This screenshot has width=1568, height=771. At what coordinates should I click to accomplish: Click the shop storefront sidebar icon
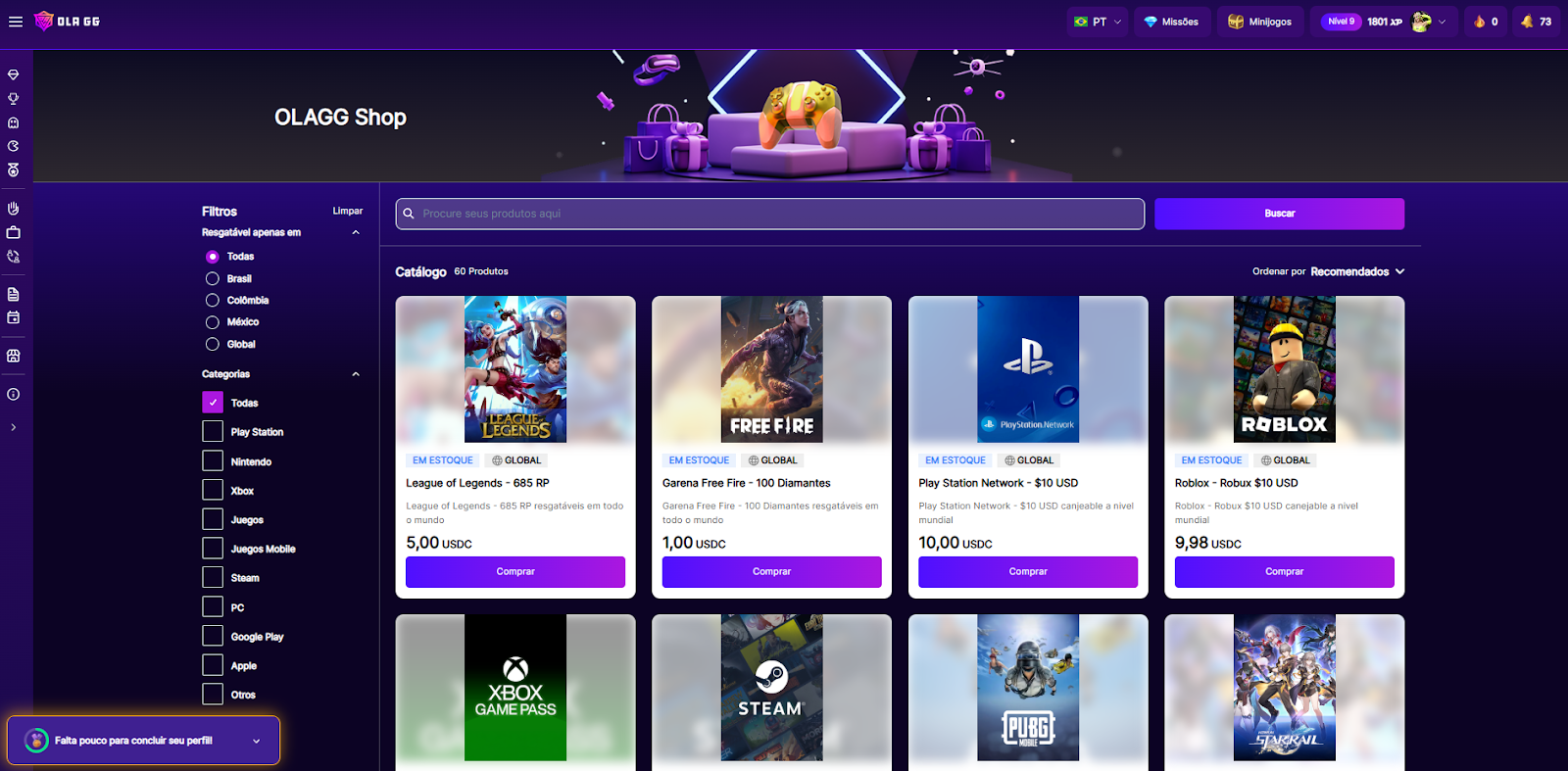tap(14, 356)
